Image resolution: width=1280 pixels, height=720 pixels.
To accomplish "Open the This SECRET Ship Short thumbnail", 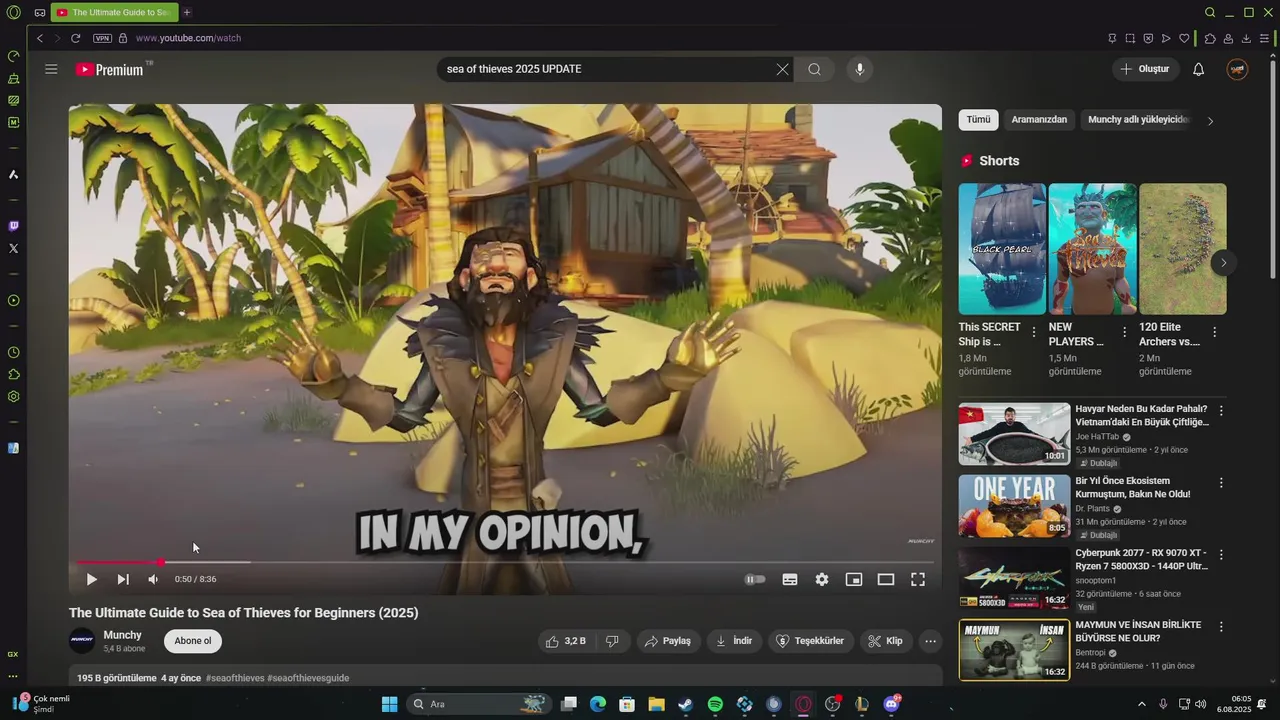I will pyautogui.click(x=1002, y=249).
